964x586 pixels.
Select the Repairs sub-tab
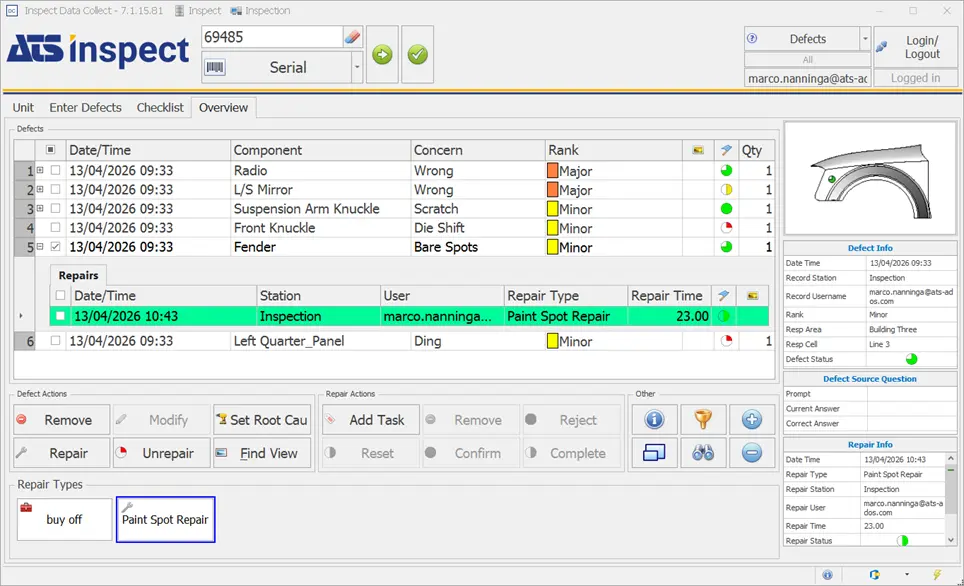click(78, 275)
